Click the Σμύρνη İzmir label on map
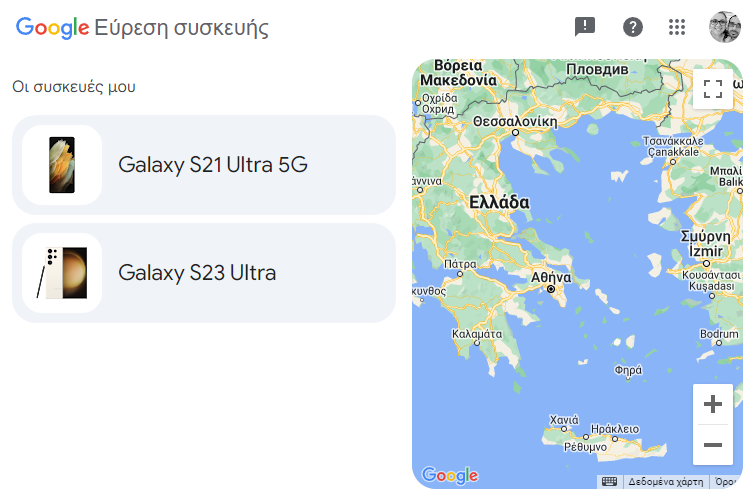The height and width of the screenshot is (500, 750). click(706, 244)
